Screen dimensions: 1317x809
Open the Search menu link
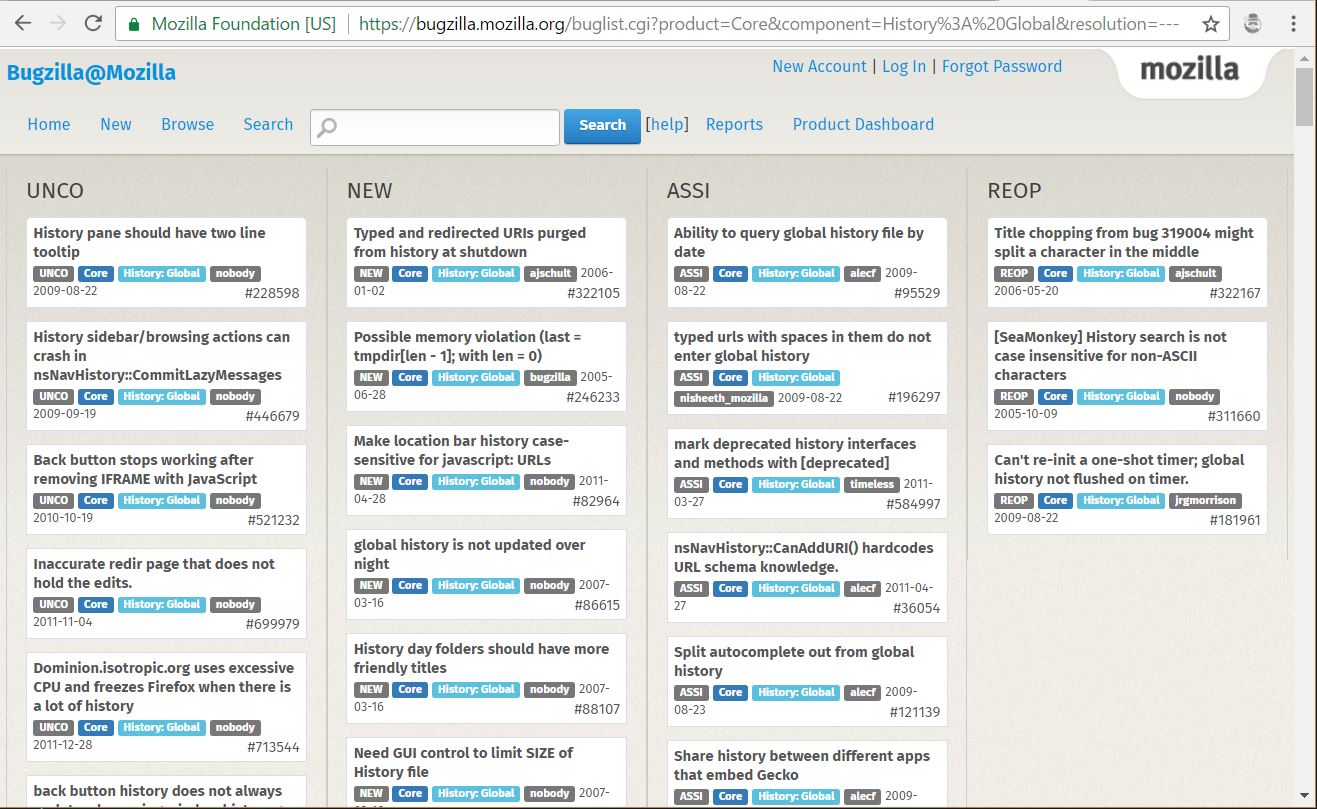[268, 124]
